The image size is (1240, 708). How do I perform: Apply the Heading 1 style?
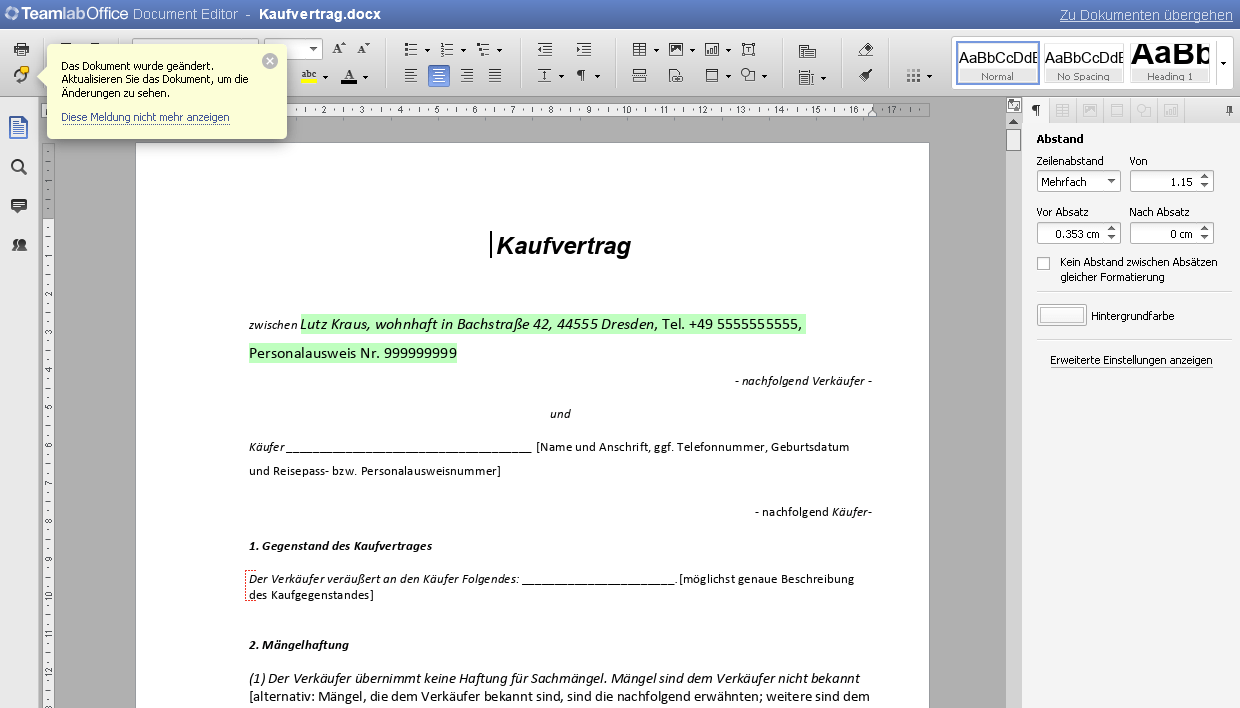pyautogui.click(x=1170, y=63)
